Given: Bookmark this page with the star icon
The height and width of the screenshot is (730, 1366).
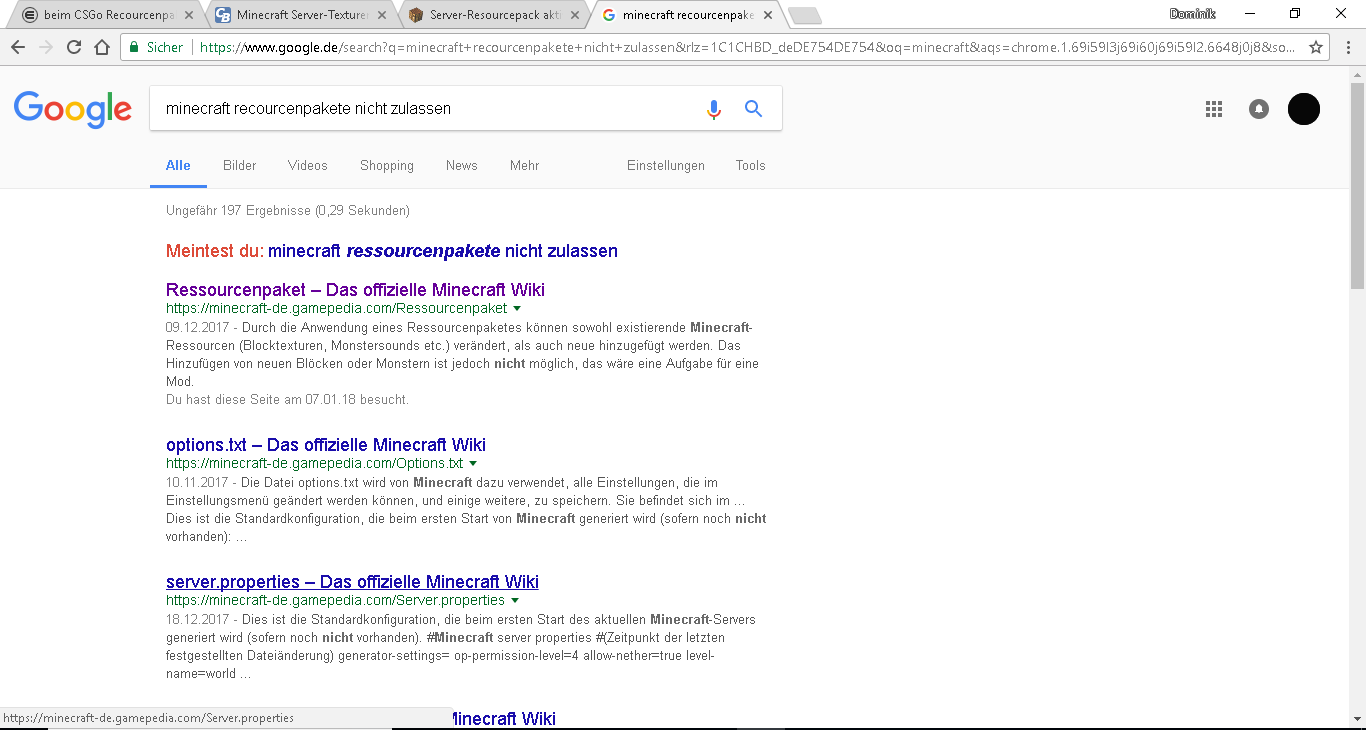Looking at the screenshot, I should [1316, 47].
